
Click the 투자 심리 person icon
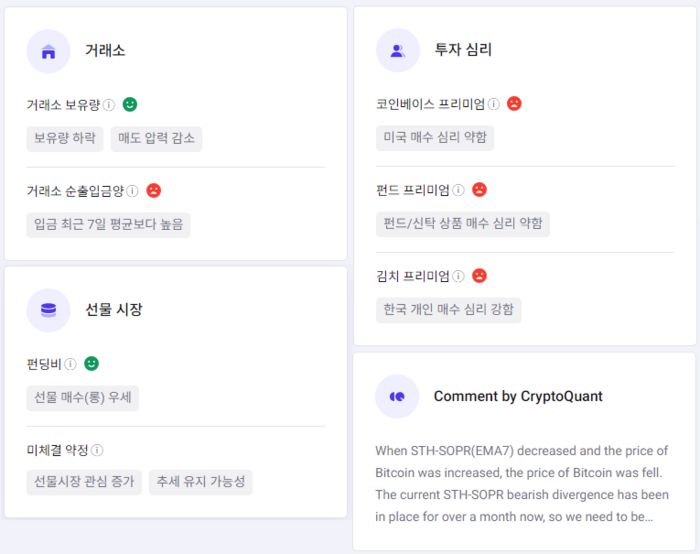point(397,50)
